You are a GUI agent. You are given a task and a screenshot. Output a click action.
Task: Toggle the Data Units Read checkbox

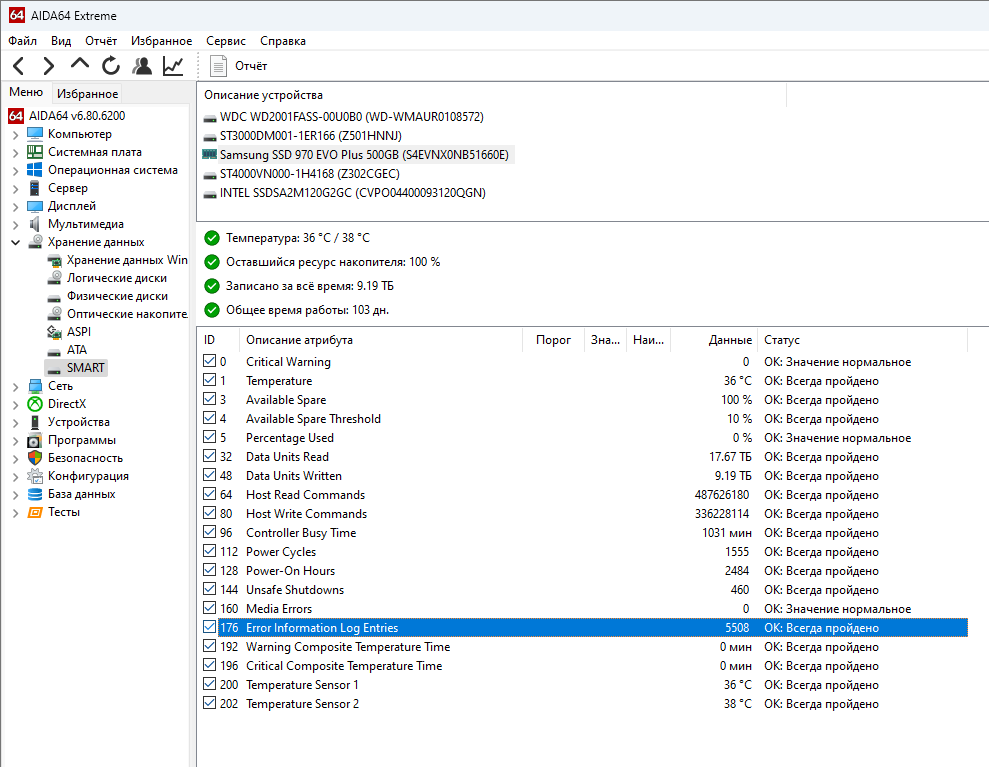(209, 455)
